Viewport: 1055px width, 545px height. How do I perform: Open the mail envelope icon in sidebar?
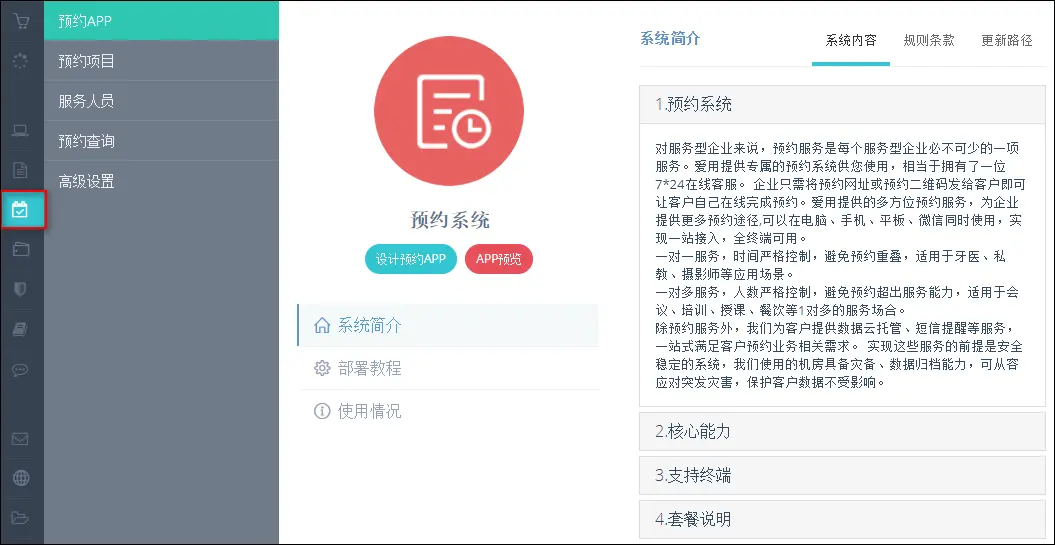tap(21, 438)
